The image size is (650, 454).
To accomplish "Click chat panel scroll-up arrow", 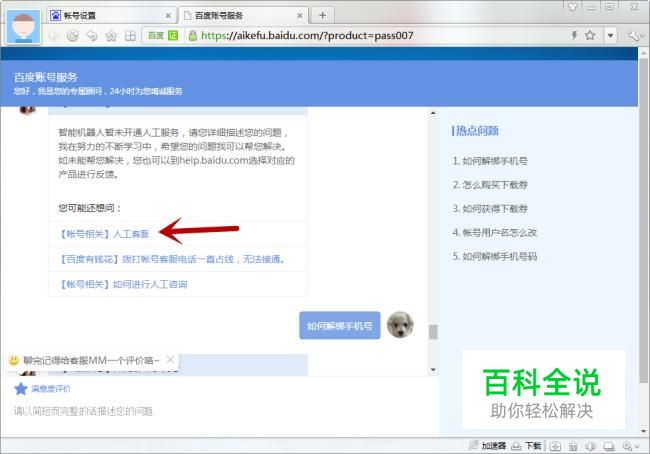I will click(x=433, y=113).
